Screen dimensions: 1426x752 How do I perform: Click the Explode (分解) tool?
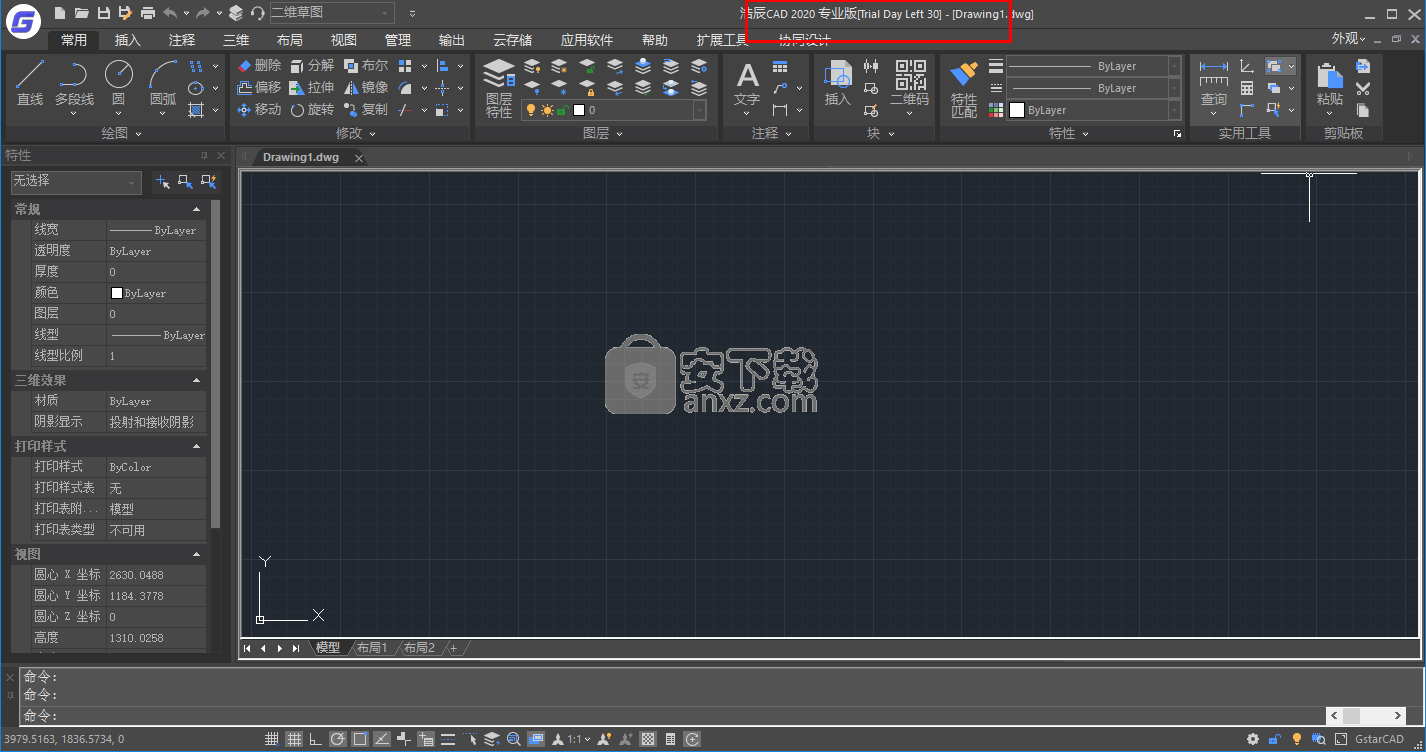312,65
